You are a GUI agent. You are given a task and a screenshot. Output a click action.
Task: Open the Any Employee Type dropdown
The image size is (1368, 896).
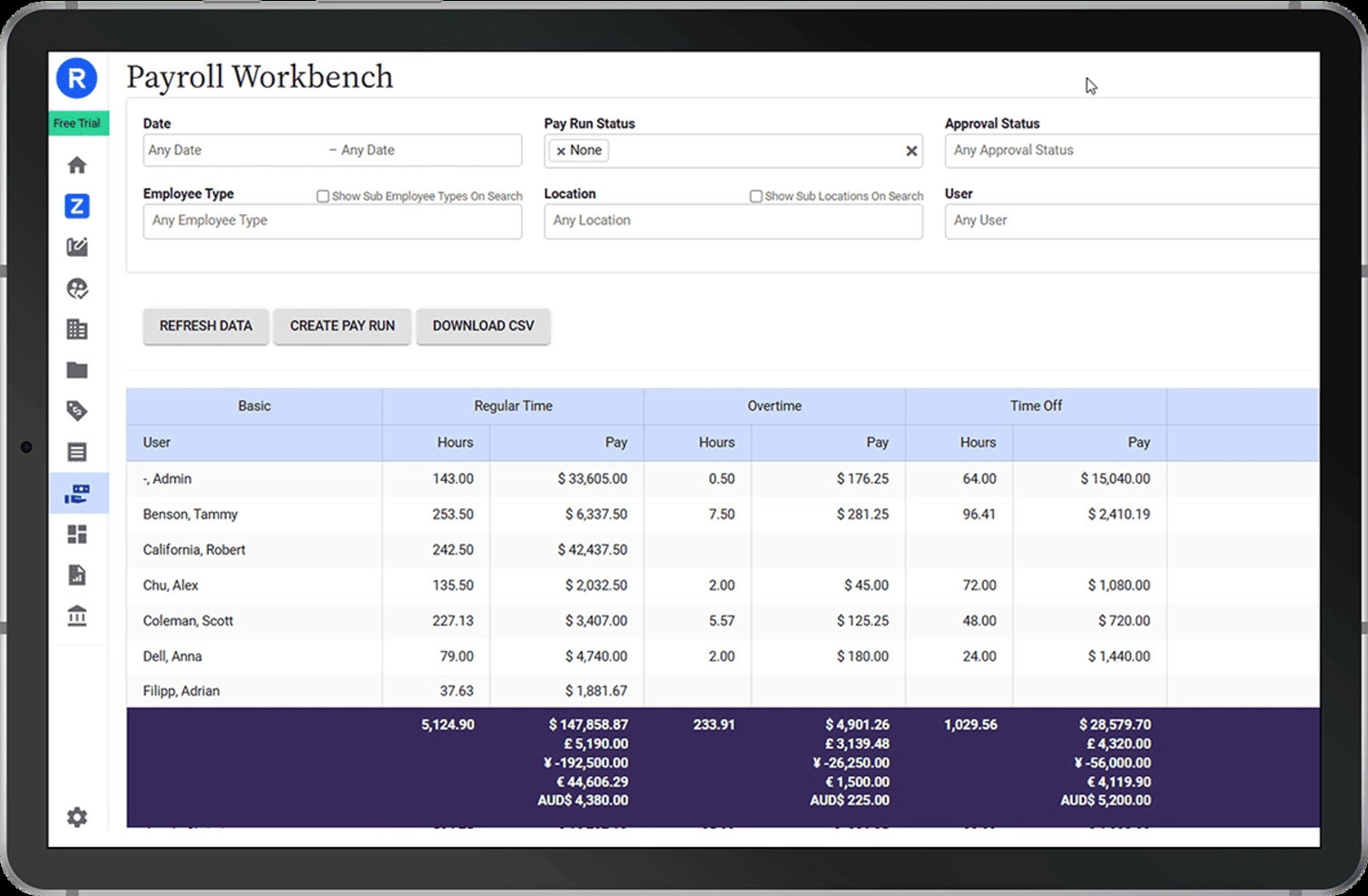coord(332,221)
